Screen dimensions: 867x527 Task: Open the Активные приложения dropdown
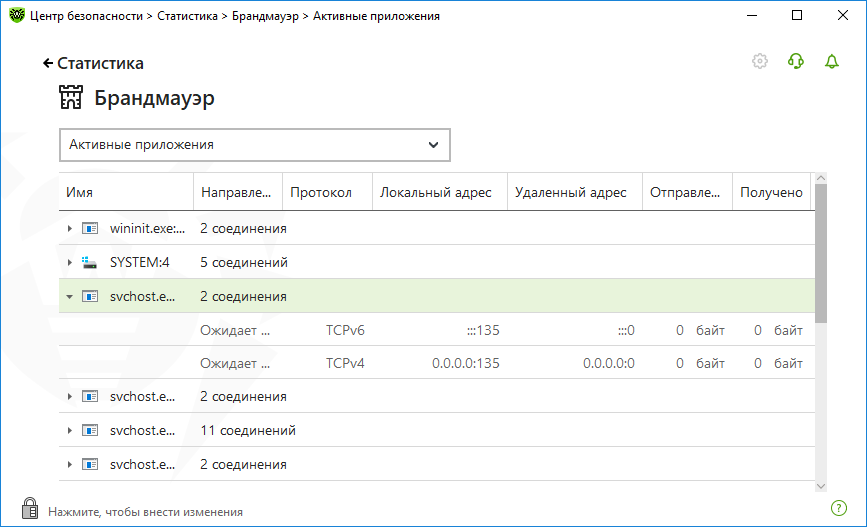coord(255,145)
